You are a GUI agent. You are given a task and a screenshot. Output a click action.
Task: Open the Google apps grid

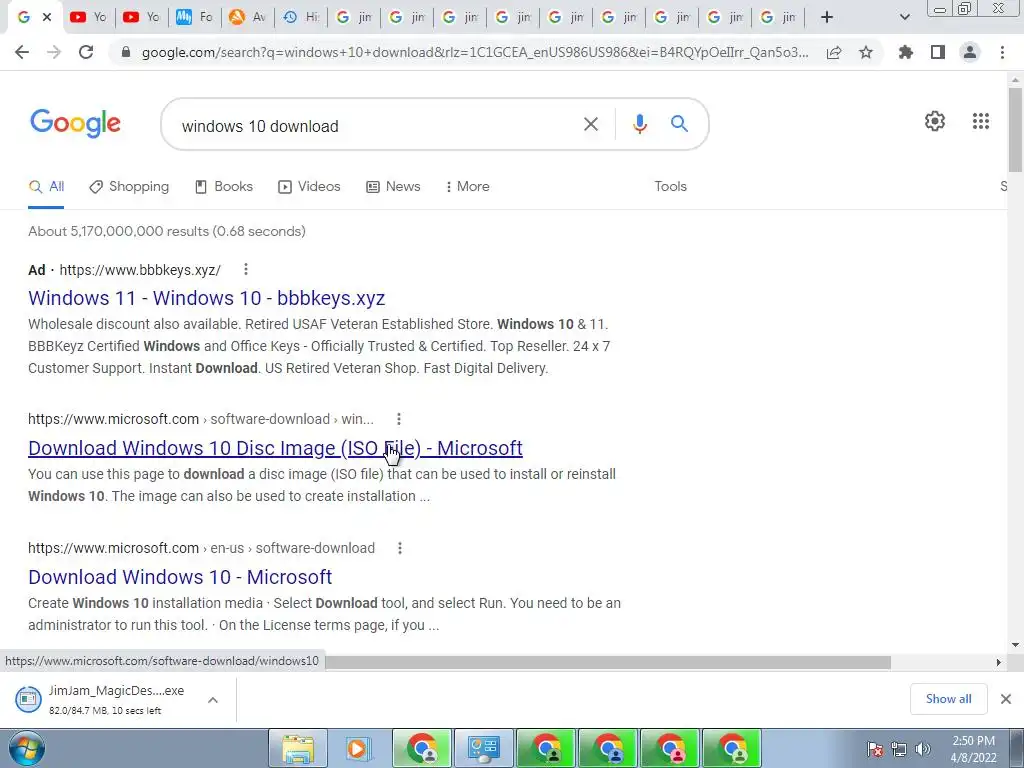(981, 121)
